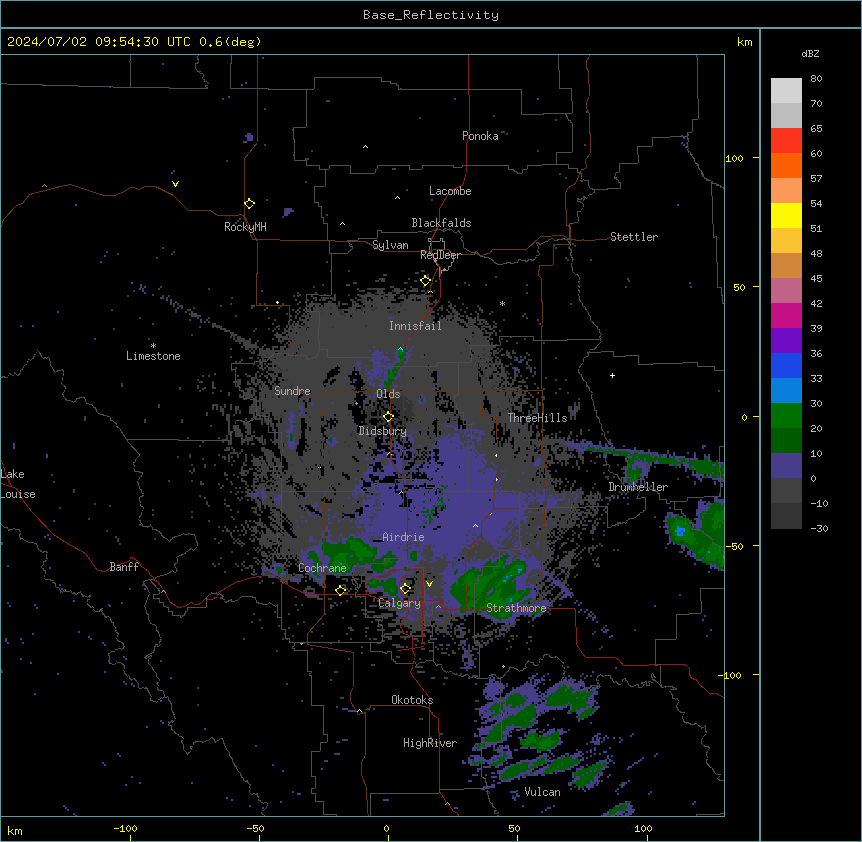This screenshot has height=842, width=862.
Task: Select the Innisfail city label
Action: point(415,326)
